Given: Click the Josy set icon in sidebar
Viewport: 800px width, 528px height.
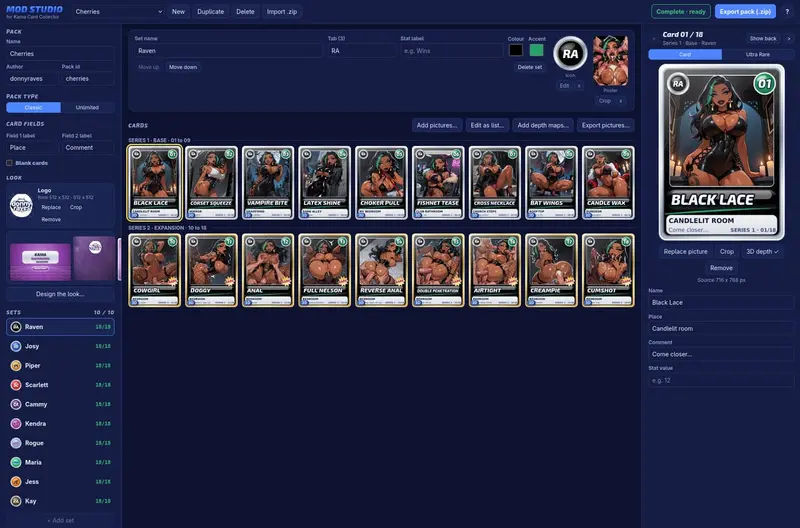Looking at the screenshot, I should point(16,346).
